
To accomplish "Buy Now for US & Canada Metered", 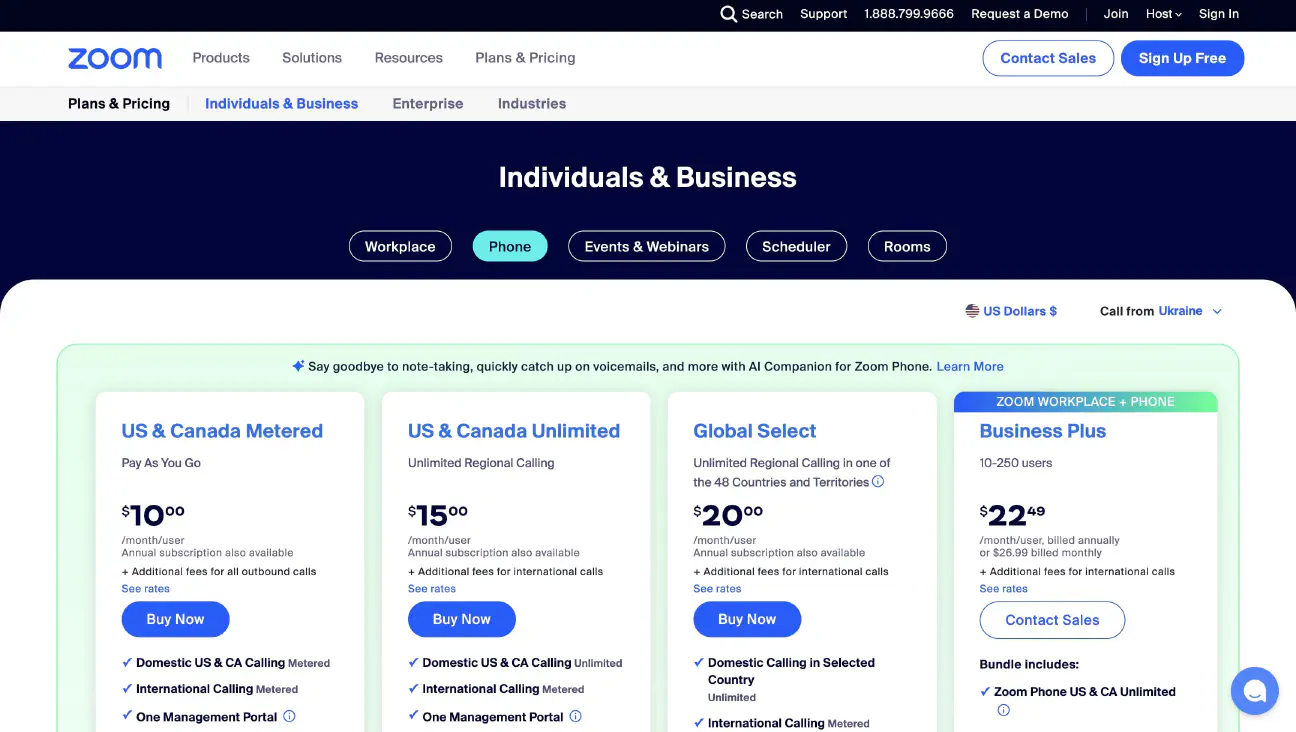I will 175,619.
